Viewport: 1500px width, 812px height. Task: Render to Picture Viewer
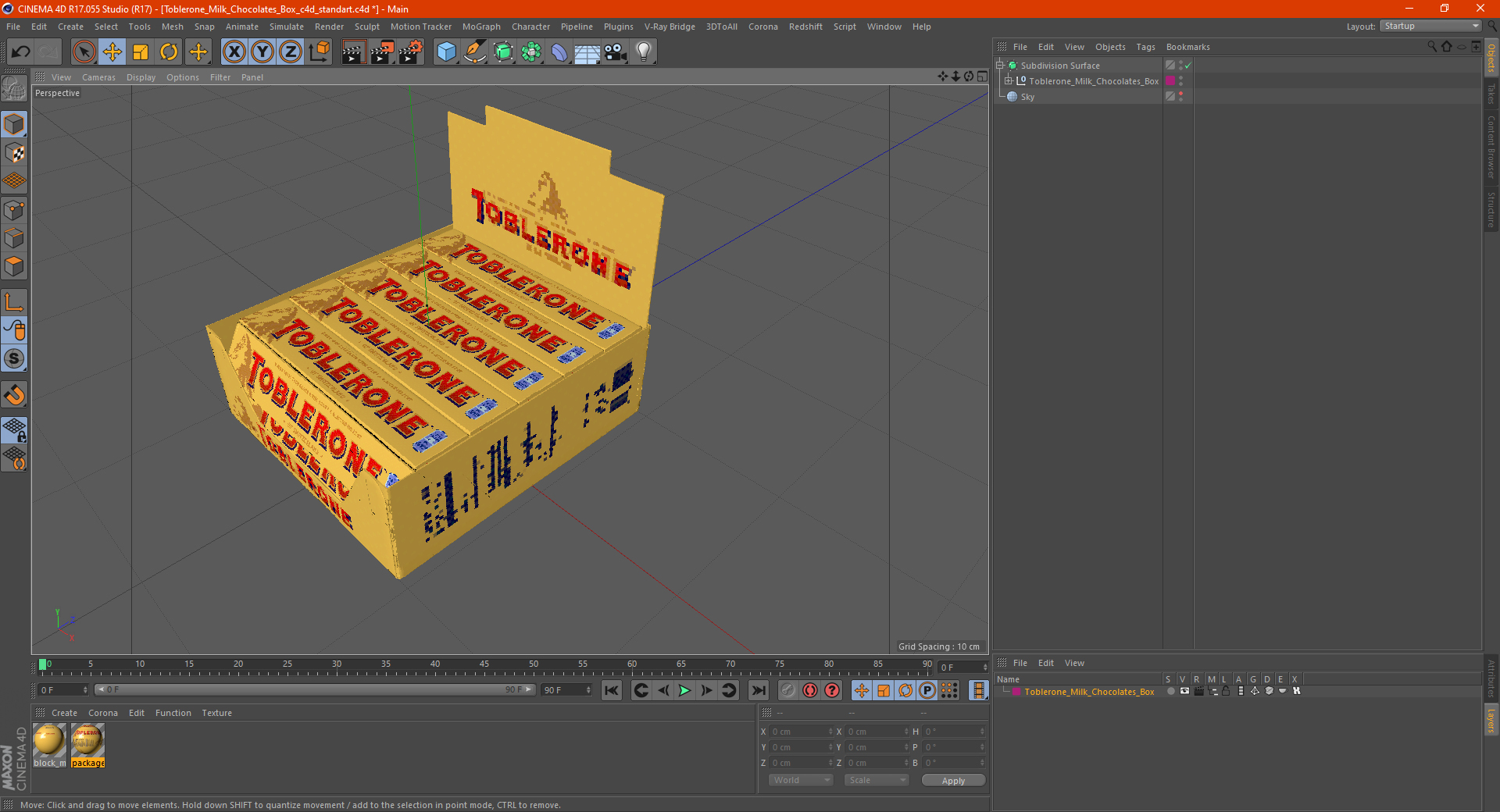(x=382, y=52)
